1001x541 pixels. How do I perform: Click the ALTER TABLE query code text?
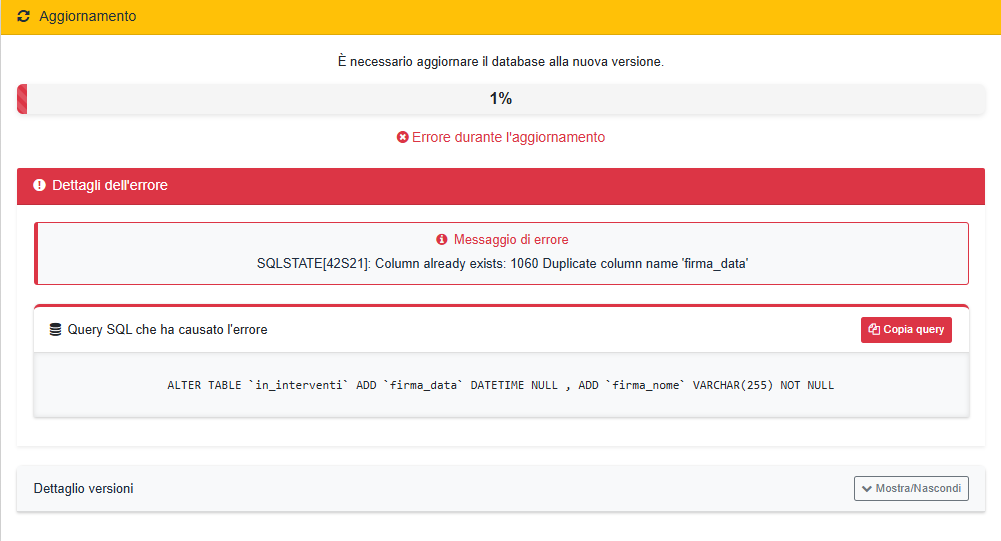pos(500,385)
